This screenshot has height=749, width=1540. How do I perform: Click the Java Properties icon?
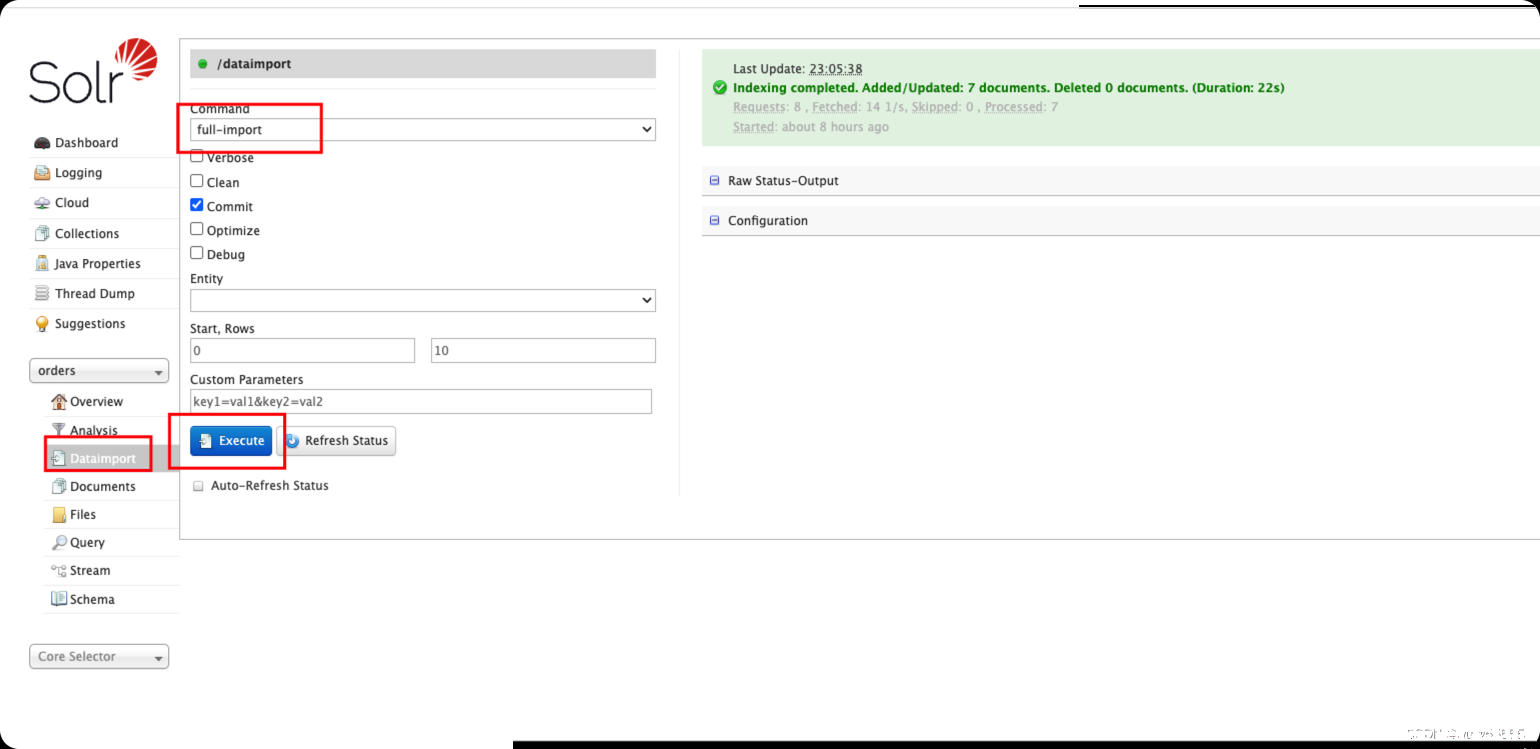click(42, 263)
